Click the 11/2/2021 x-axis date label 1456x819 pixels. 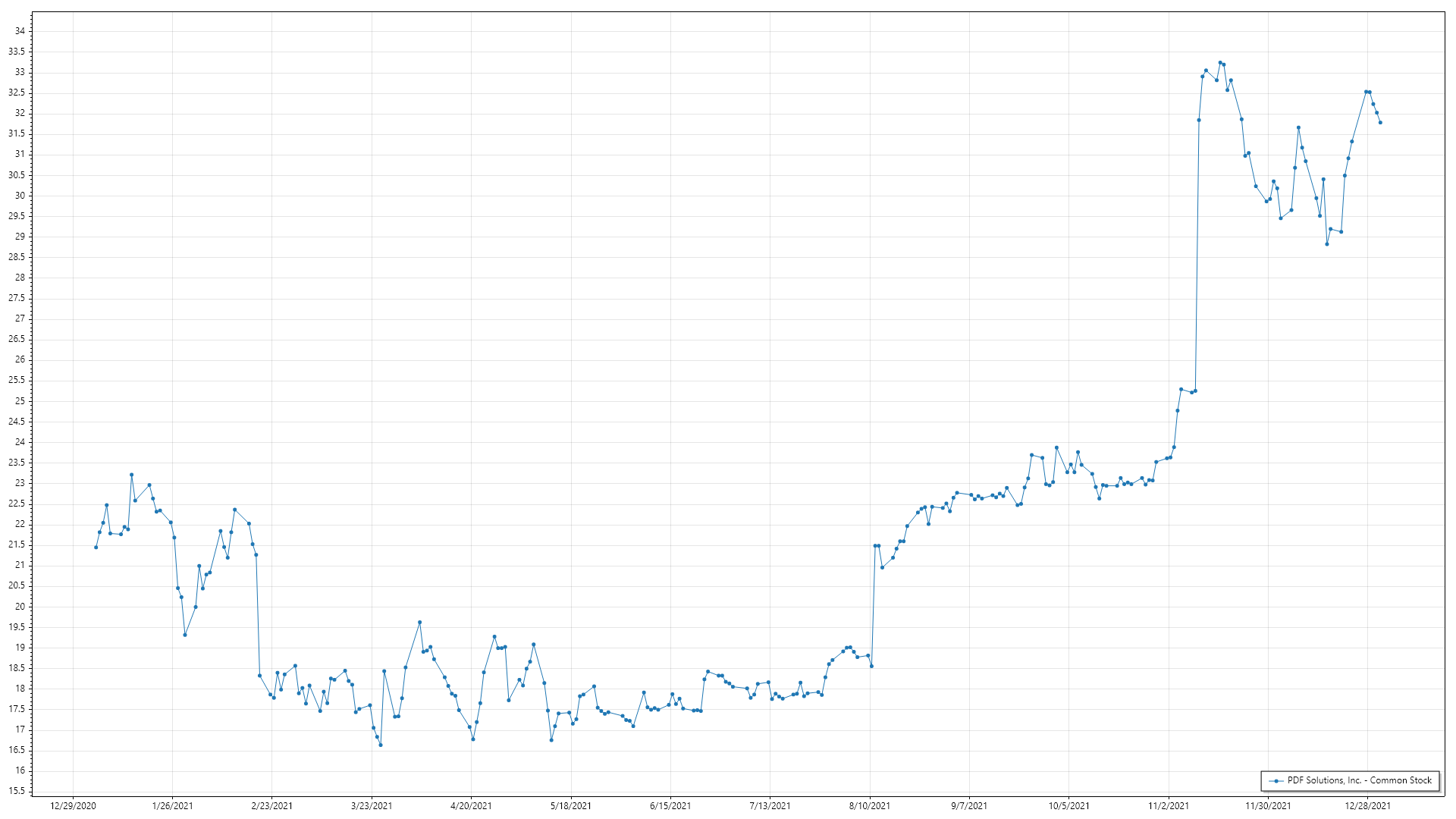1169,805
